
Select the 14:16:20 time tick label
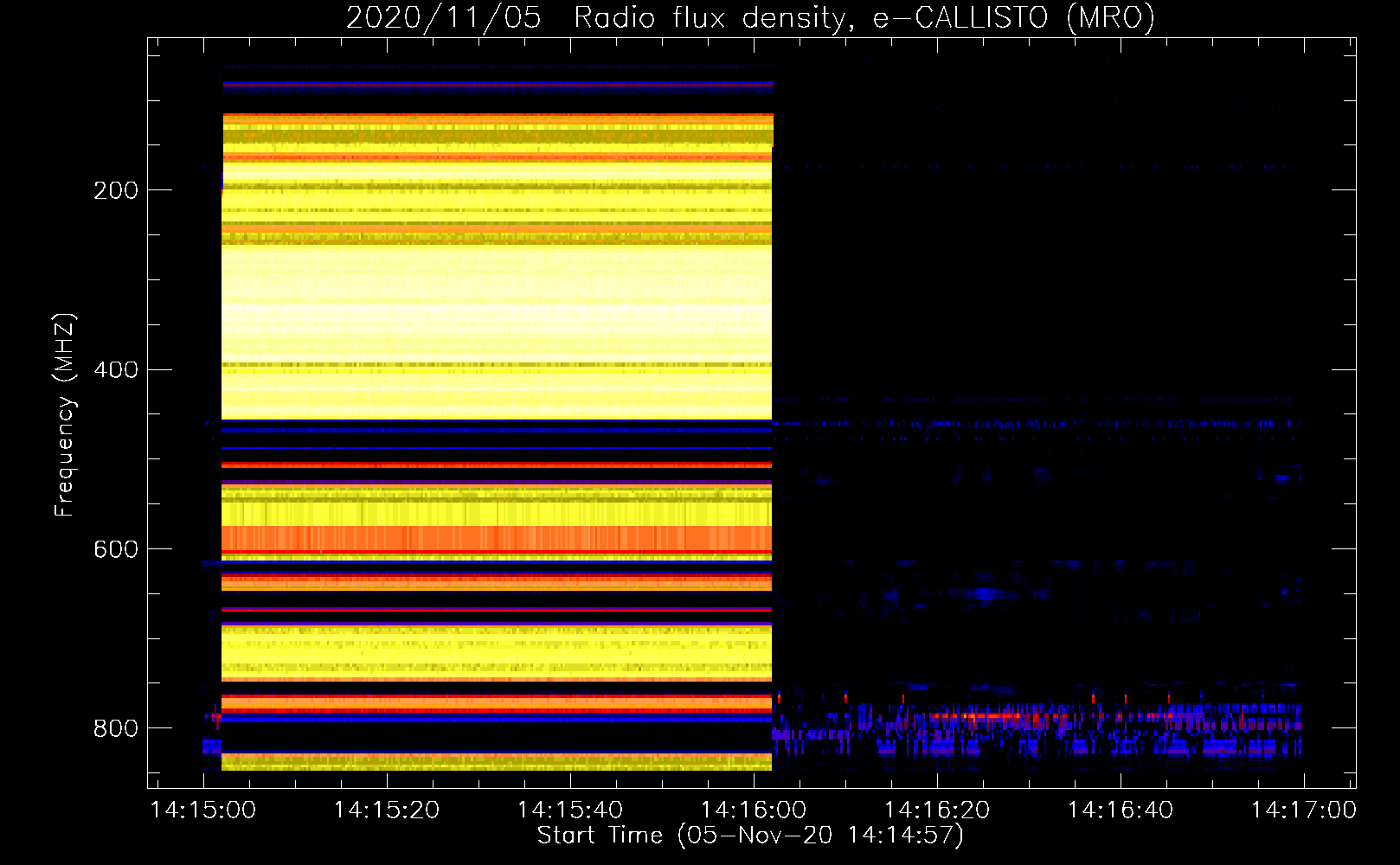[937, 811]
